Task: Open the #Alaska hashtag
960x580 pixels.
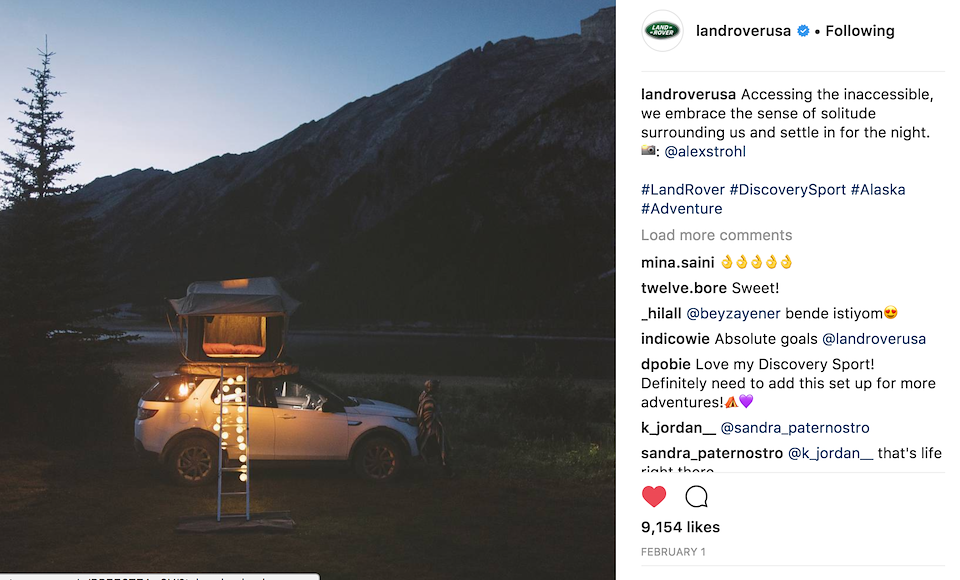Action: pyautogui.click(x=878, y=190)
